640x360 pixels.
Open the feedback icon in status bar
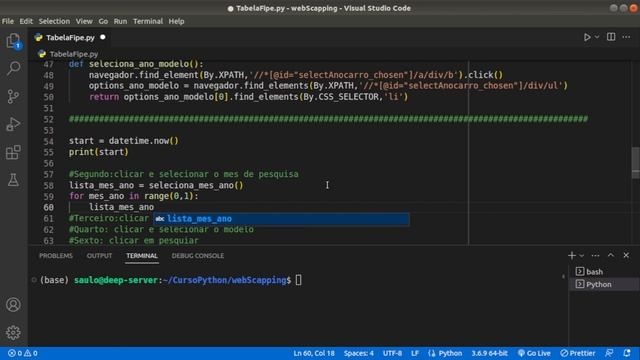(x=609, y=353)
